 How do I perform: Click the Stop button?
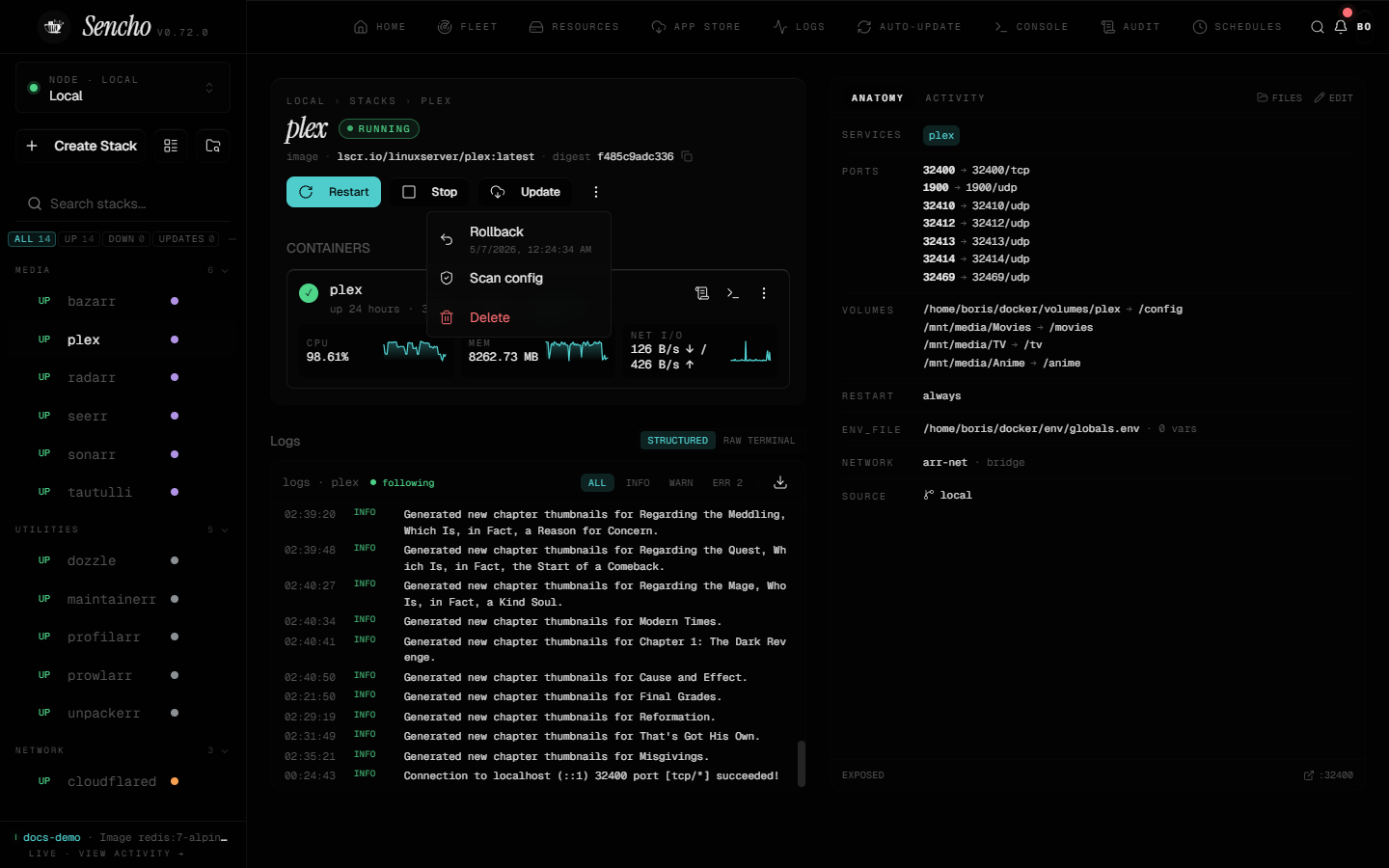(429, 192)
